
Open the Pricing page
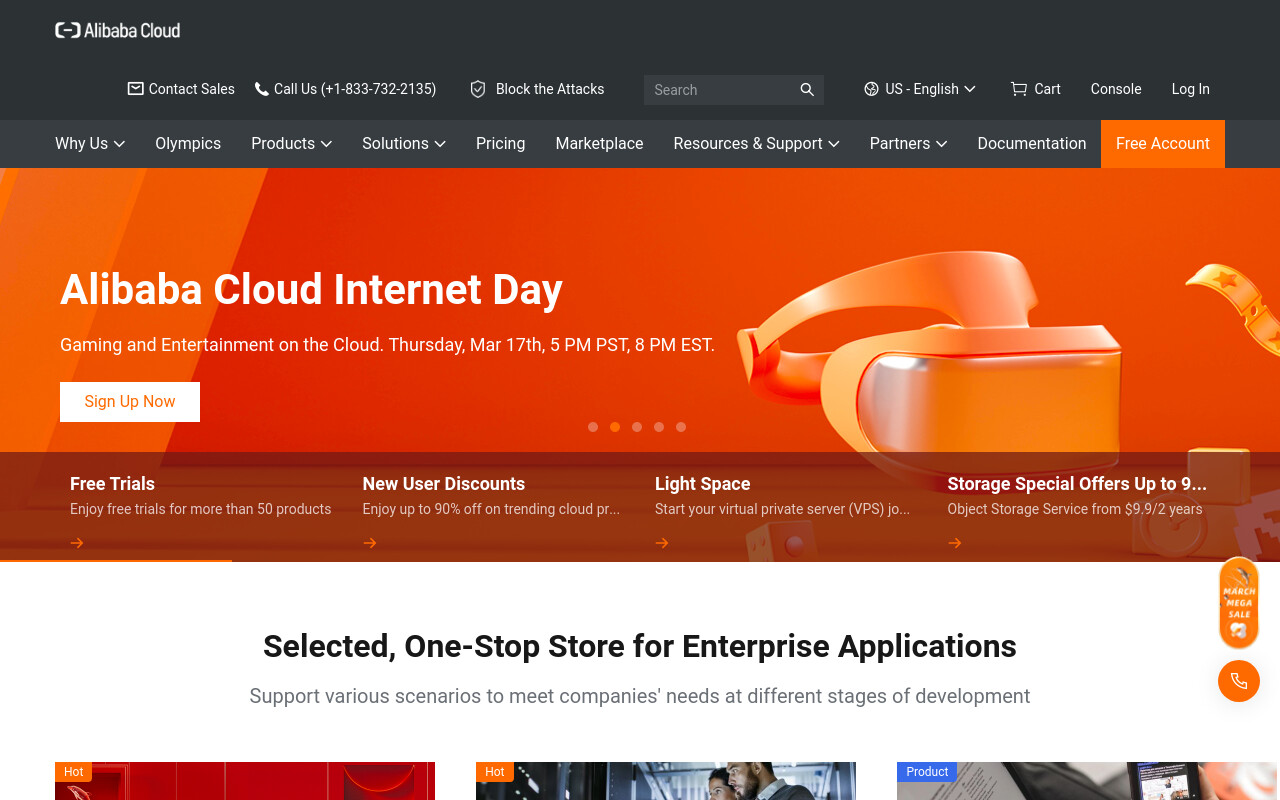pos(500,144)
